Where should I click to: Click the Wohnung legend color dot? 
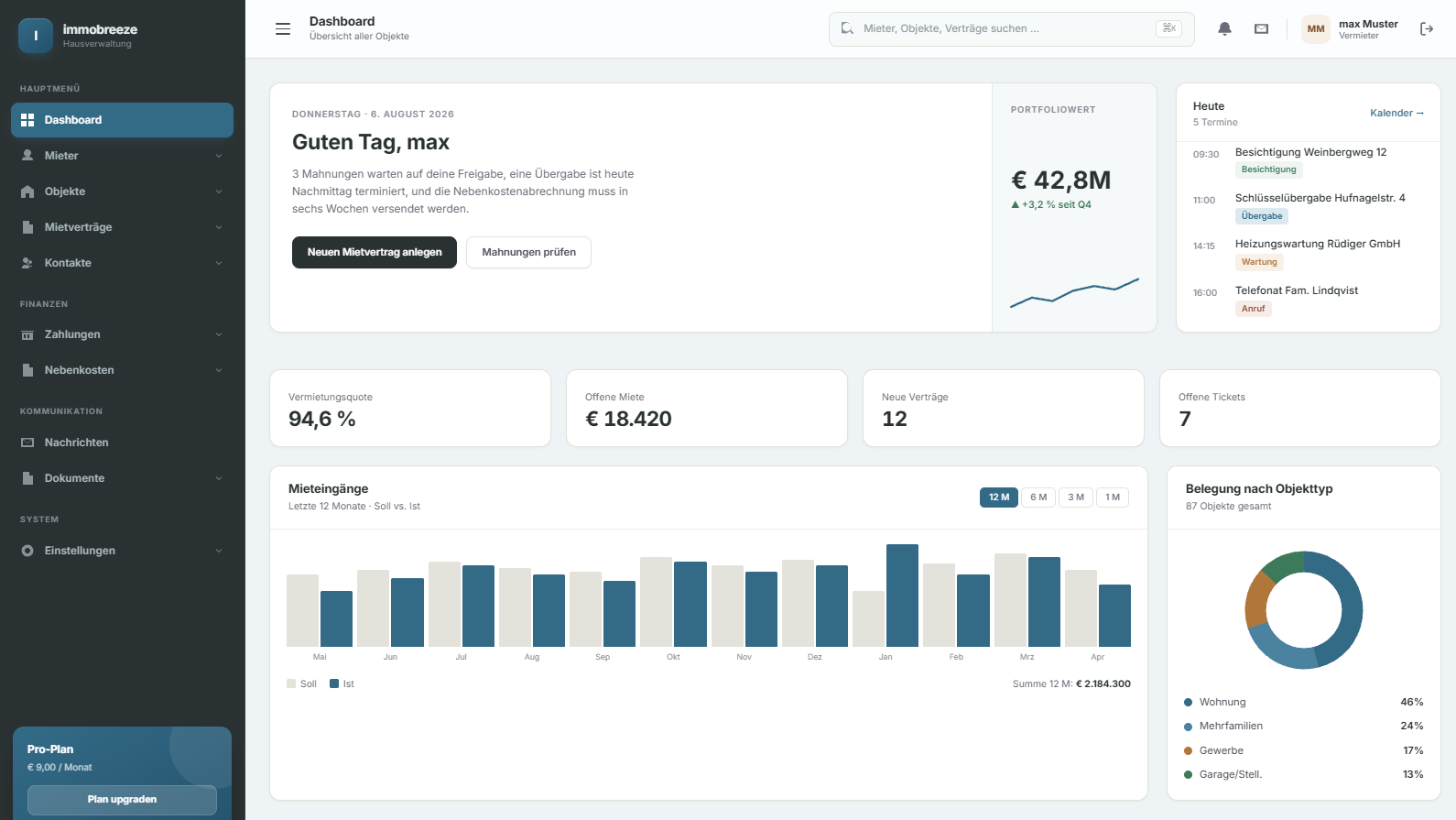click(1189, 703)
